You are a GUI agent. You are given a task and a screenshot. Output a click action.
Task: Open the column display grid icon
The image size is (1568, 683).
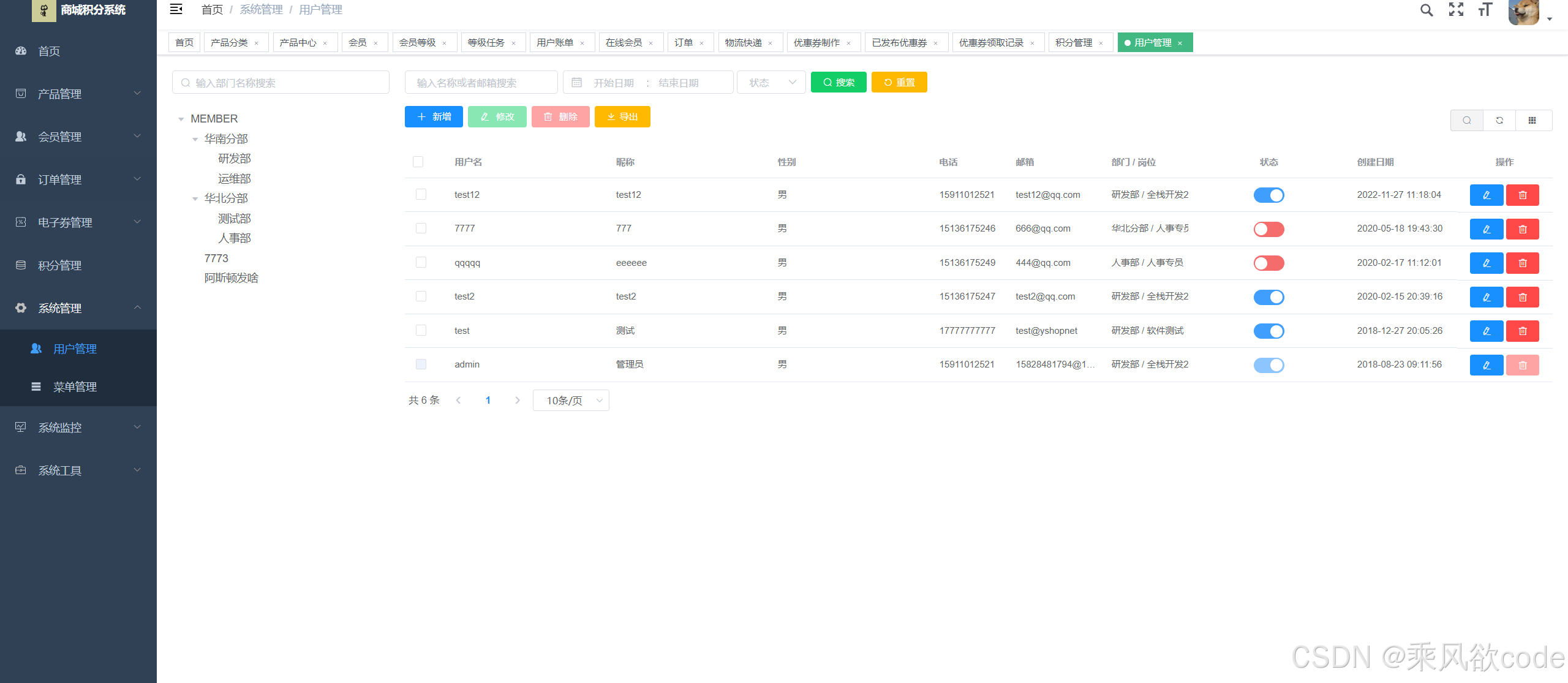click(x=1532, y=120)
